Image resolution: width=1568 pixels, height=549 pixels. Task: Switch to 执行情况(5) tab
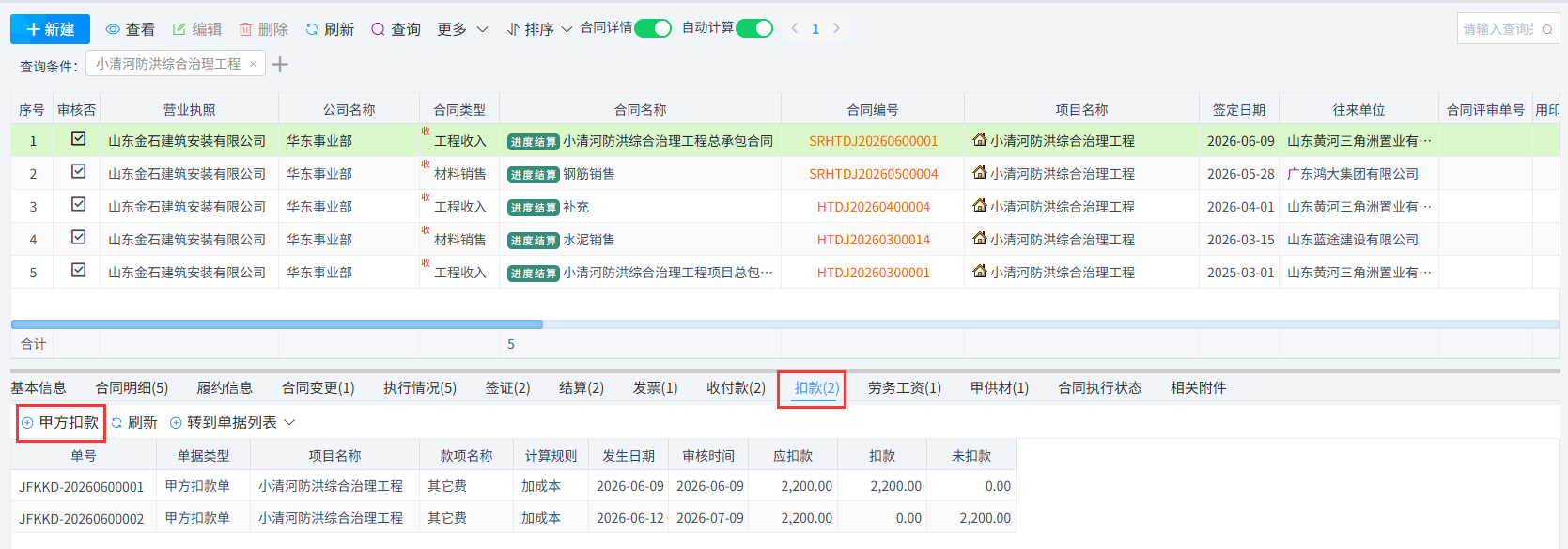pyautogui.click(x=420, y=387)
